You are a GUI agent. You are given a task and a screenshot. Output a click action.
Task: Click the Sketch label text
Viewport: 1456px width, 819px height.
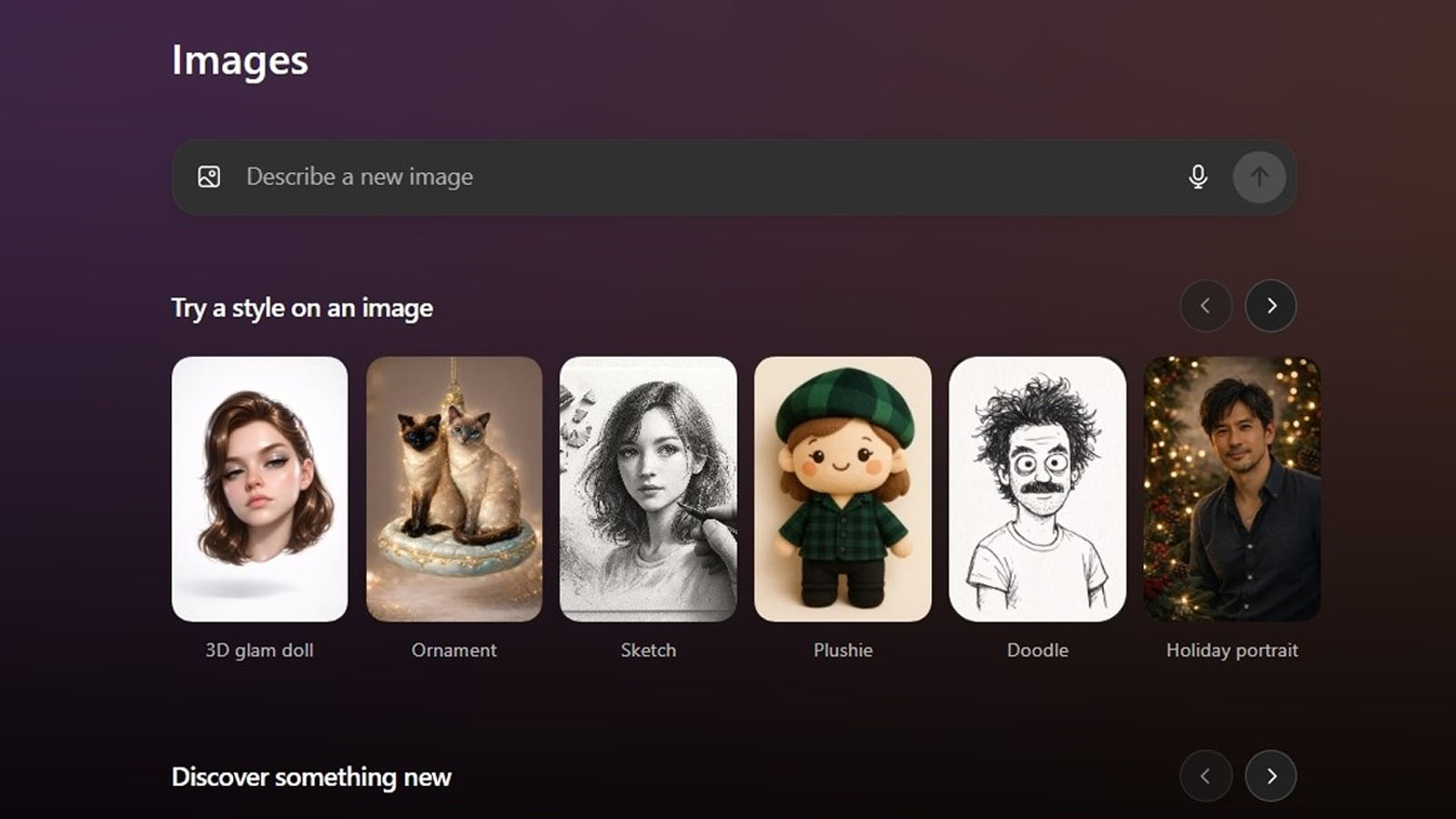(x=648, y=650)
